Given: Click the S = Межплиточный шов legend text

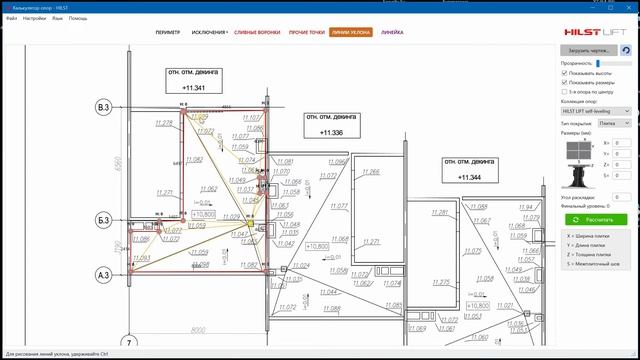Looking at the screenshot, I should pyautogui.click(x=593, y=264).
